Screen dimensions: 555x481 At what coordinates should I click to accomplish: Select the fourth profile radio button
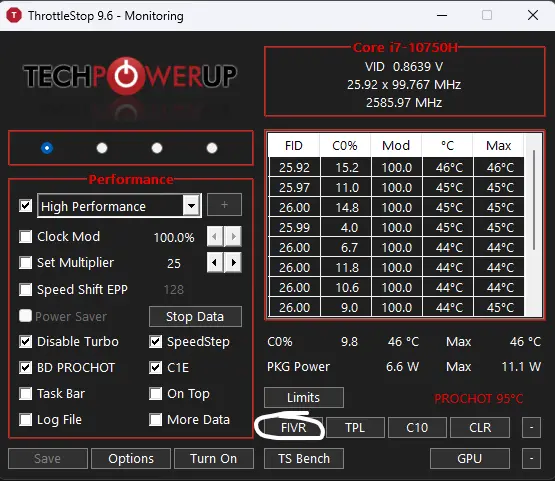[x=212, y=148]
